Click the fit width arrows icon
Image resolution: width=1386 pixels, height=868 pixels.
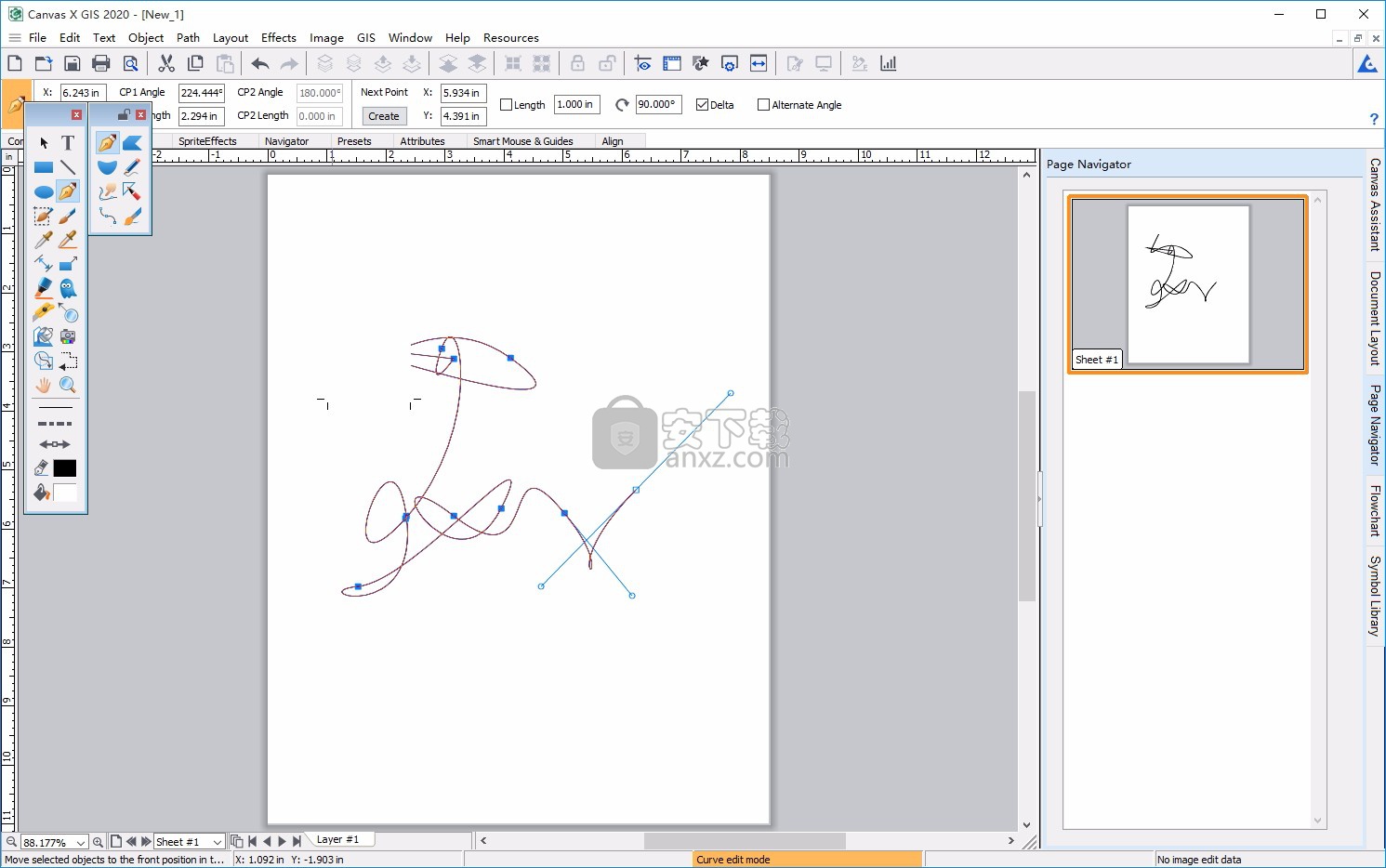pyautogui.click(x=759, y=63)
